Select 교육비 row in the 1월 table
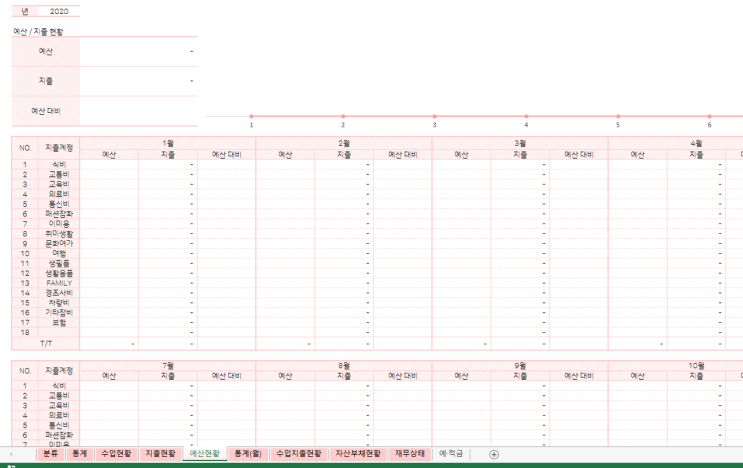 click(x=59, y=184)
